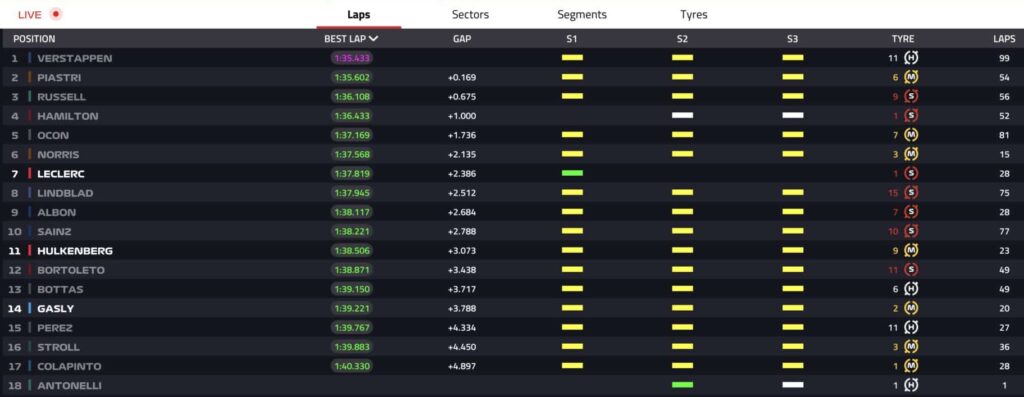The image size is (1024, 397).
Task: Click Perez's gap value +4.334
Action: point(462,328)
